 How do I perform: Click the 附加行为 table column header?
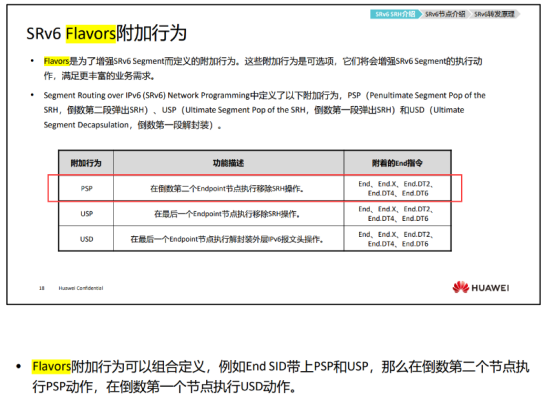(86, 163)
